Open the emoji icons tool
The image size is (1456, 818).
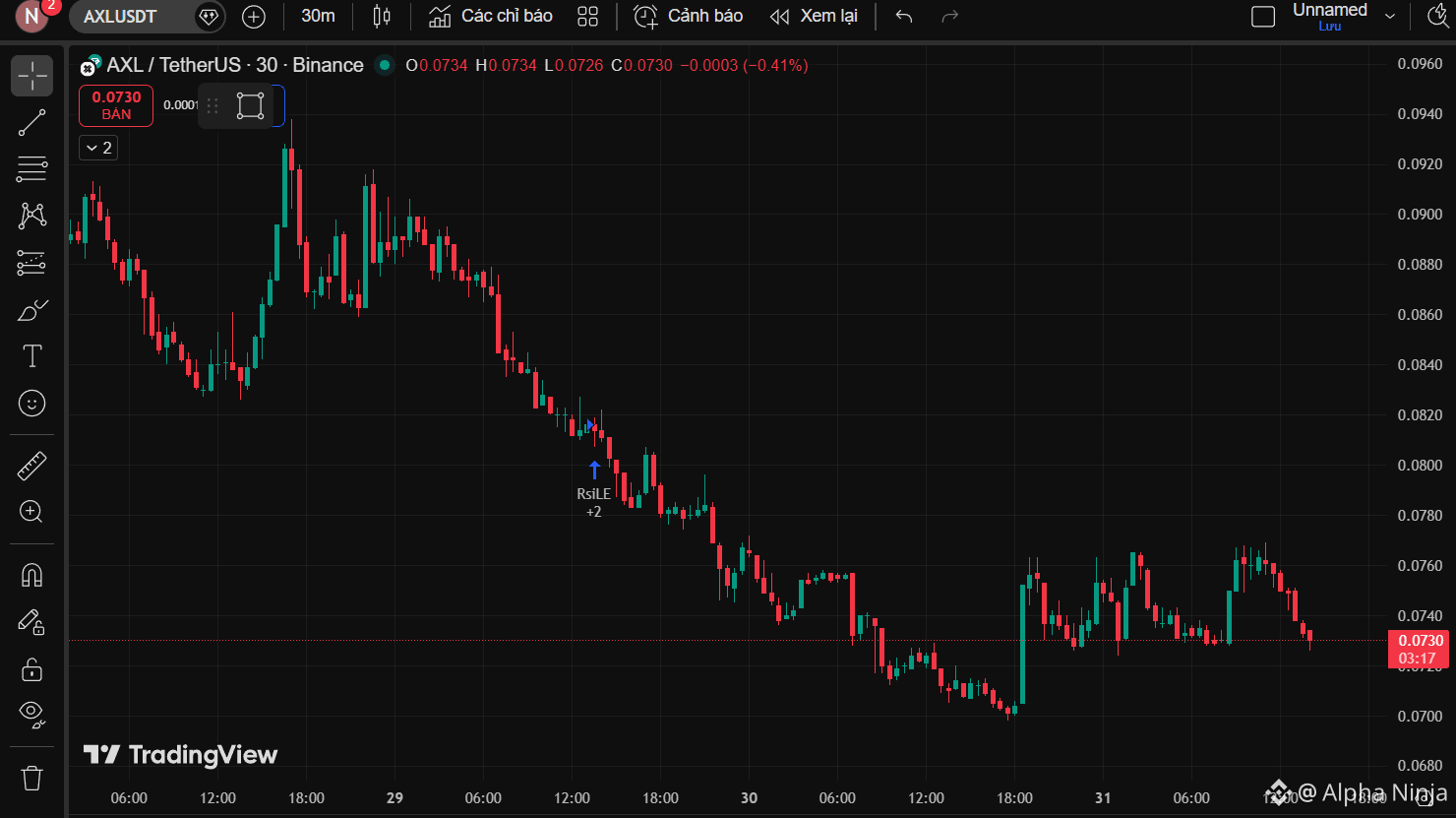pyautogui.click(x=31, y=404)
